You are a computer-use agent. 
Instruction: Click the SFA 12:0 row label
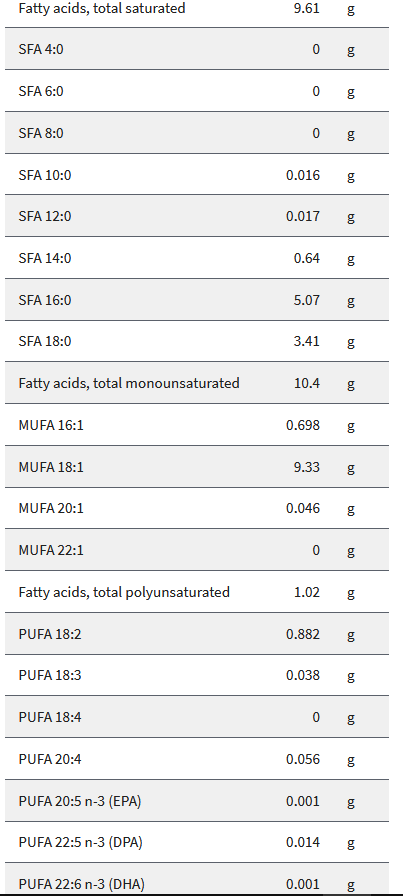click(45, 217)
